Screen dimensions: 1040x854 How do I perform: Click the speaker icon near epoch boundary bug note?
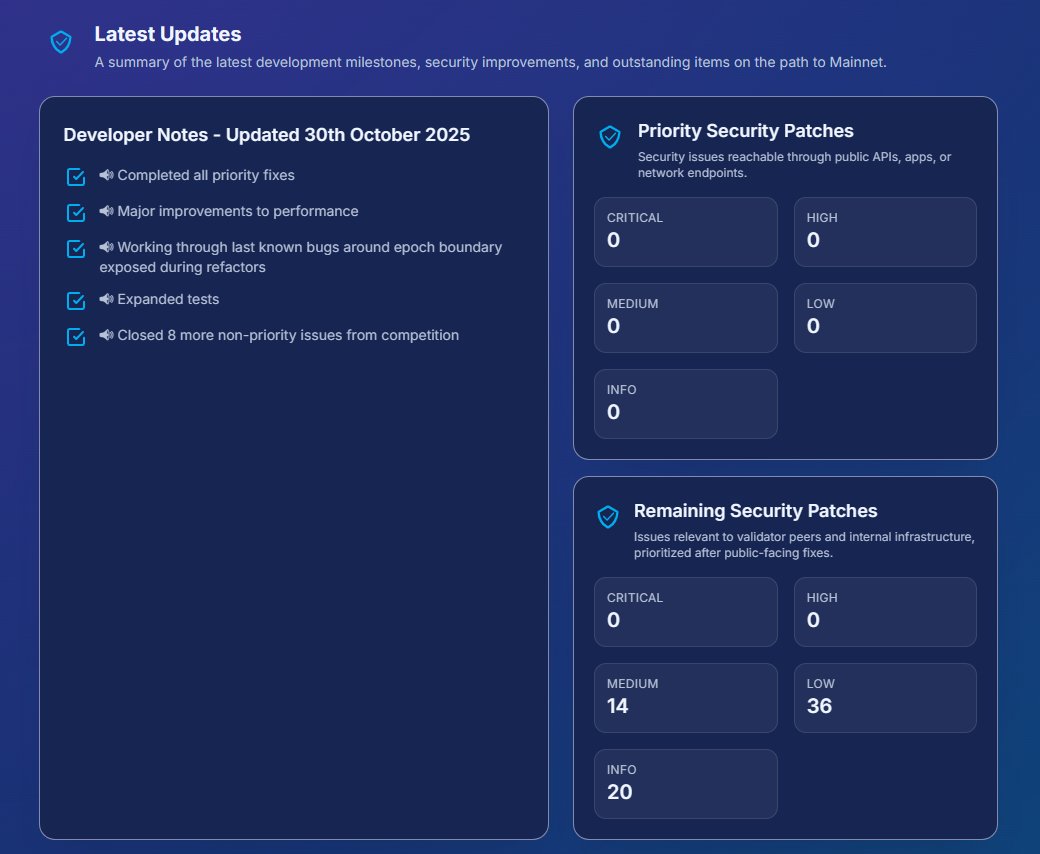[x=105, y=246]
